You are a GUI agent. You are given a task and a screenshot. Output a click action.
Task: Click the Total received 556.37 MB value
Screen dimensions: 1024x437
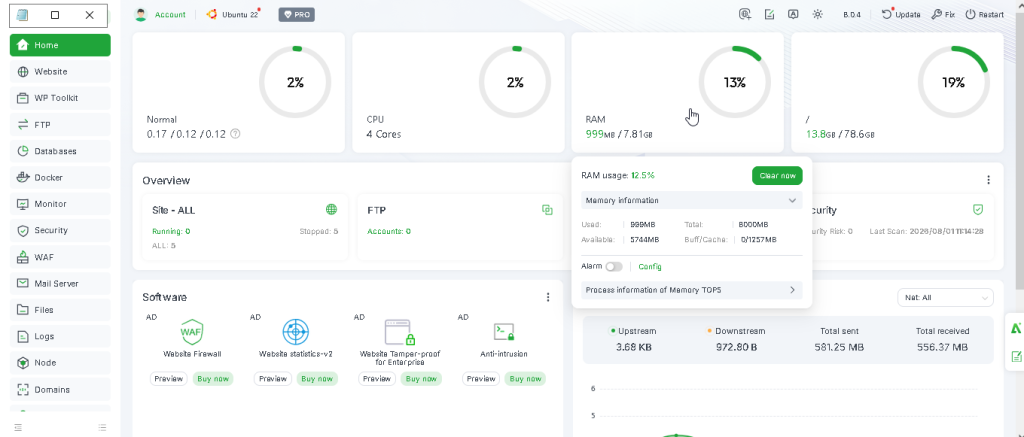[x=942, y=348]
